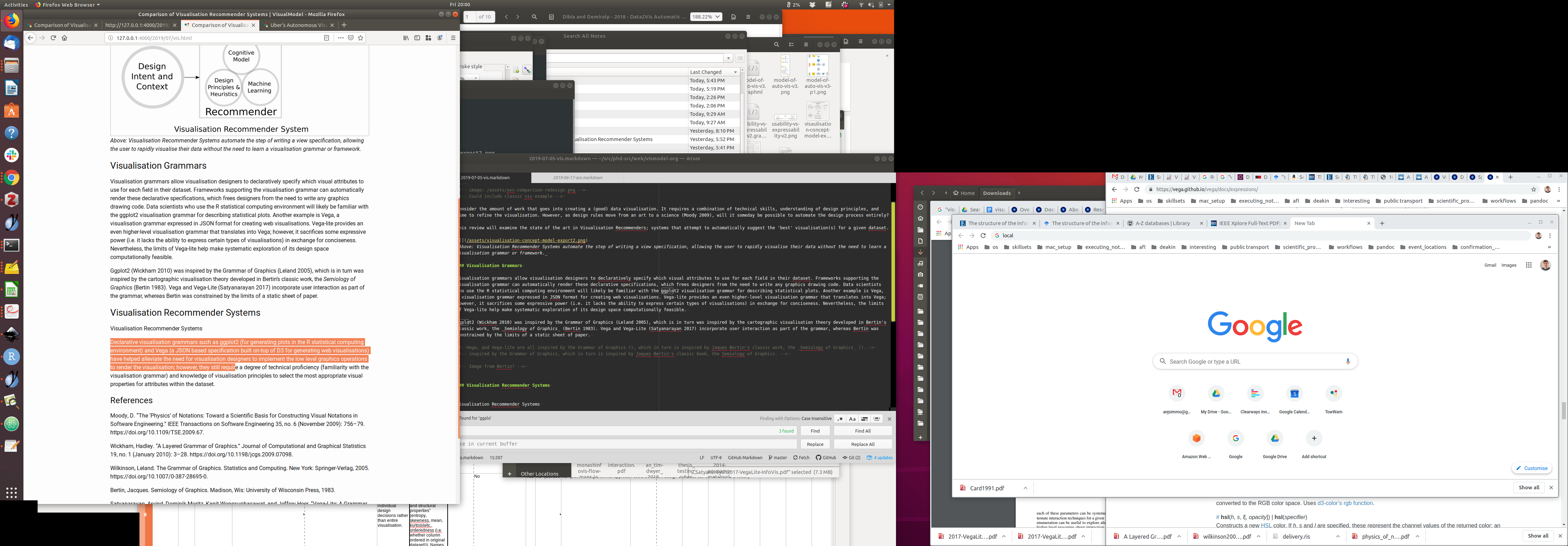This screenshot has height=546, width=1568.
Task: Open Firefox Library toolbar icon
Action: (406, 38)
